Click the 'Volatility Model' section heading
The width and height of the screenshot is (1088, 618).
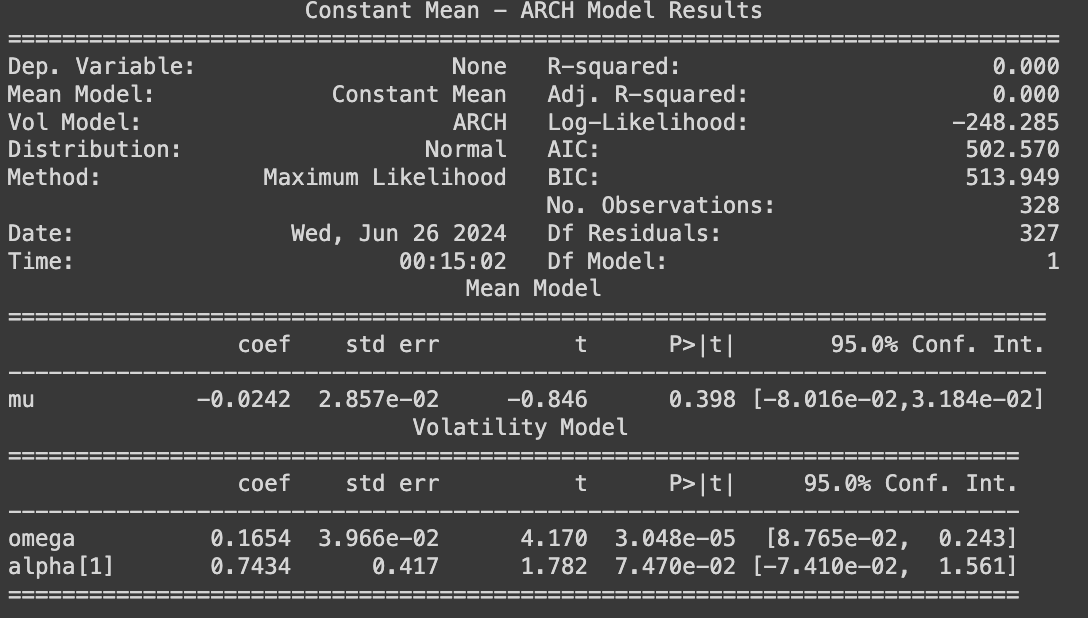click(x=520, y=427)
